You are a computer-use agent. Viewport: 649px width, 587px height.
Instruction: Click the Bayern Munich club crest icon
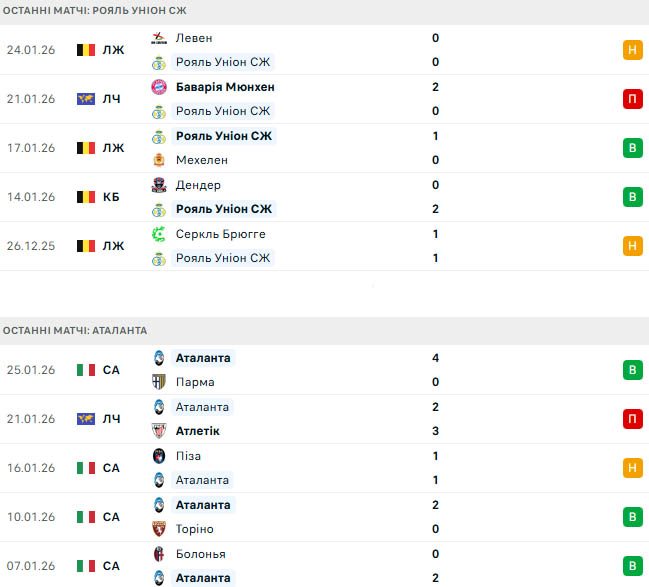pyautogui.click(x=158, y=87)
